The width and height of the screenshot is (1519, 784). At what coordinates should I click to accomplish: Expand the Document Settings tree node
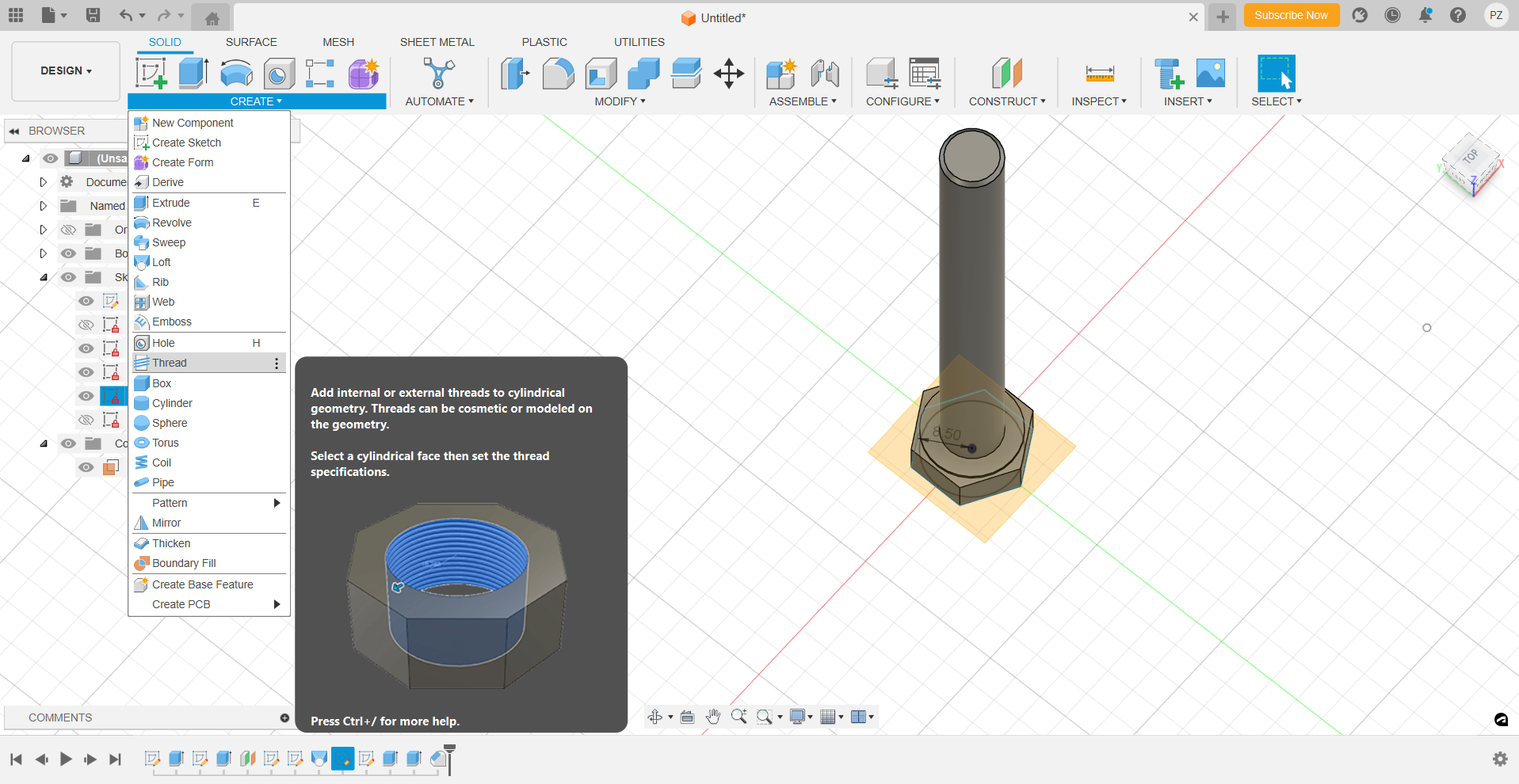point(44,182)
